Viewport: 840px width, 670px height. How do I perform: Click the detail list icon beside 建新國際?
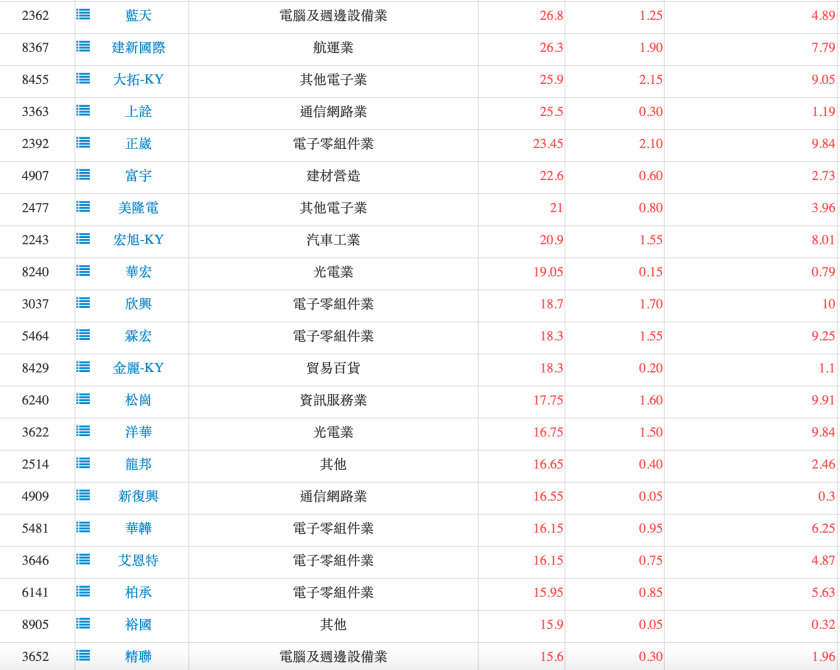pyautogui.click(x=84, y=48)
